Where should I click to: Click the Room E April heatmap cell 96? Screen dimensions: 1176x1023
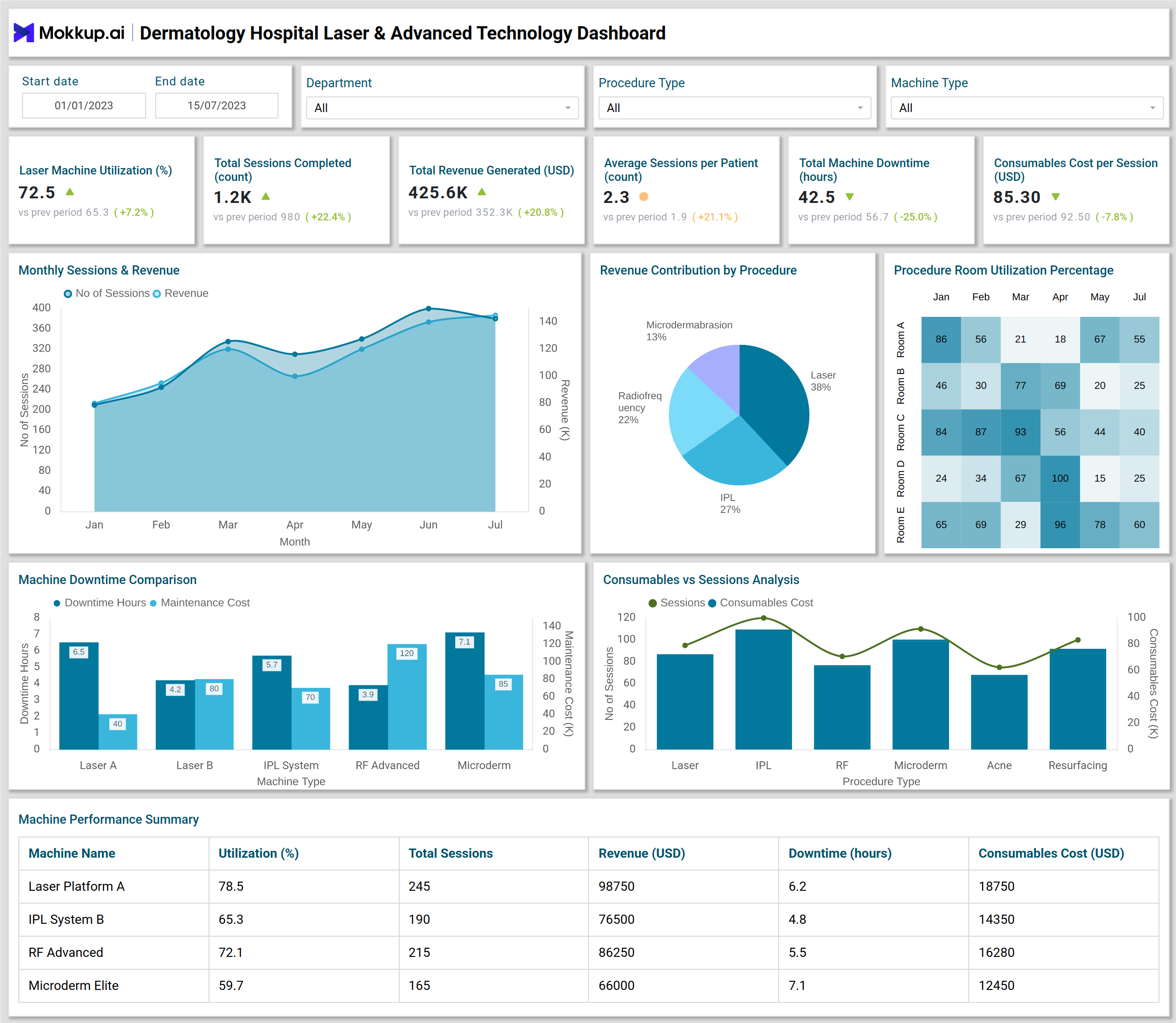click(x=1060, y=525)
